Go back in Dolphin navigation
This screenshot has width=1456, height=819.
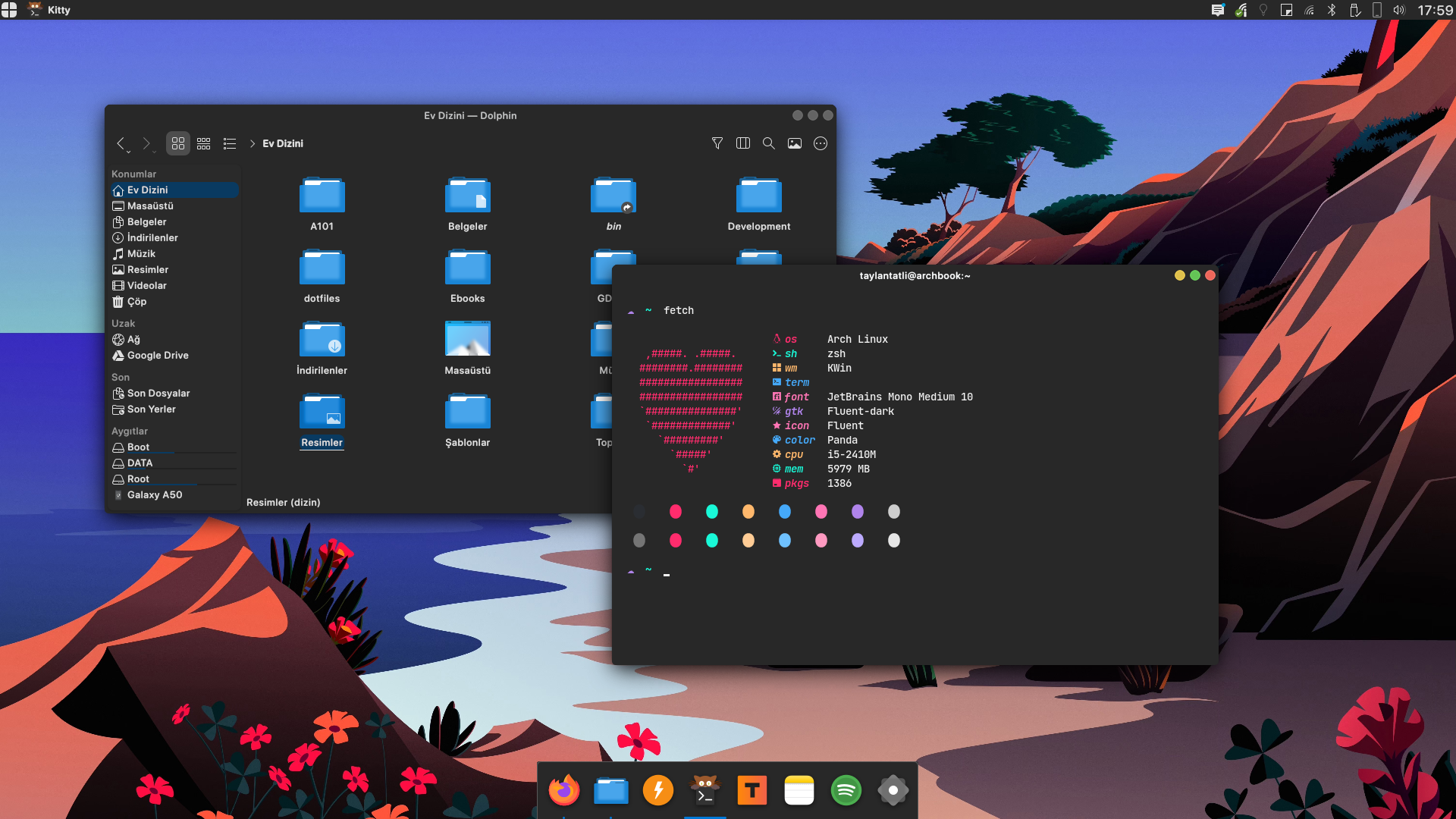click(121, 143)
